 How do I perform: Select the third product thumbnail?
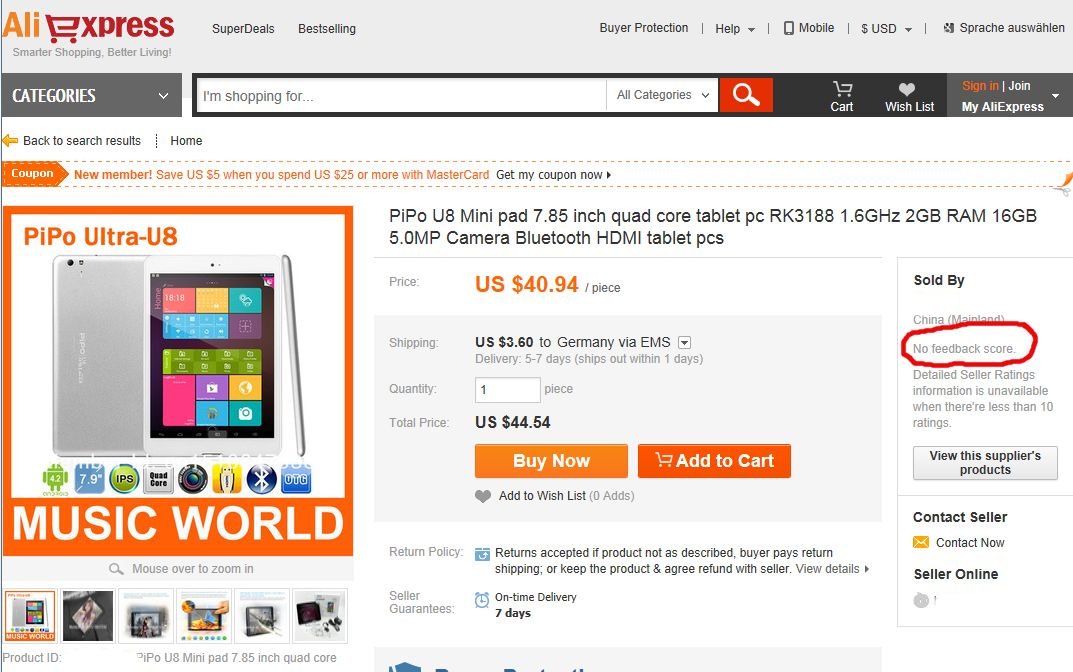coord(146,615)
